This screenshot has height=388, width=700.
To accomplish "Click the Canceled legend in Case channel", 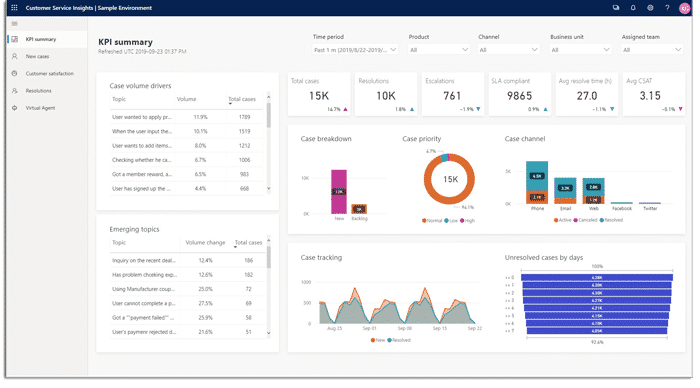I will pos(585,220).
